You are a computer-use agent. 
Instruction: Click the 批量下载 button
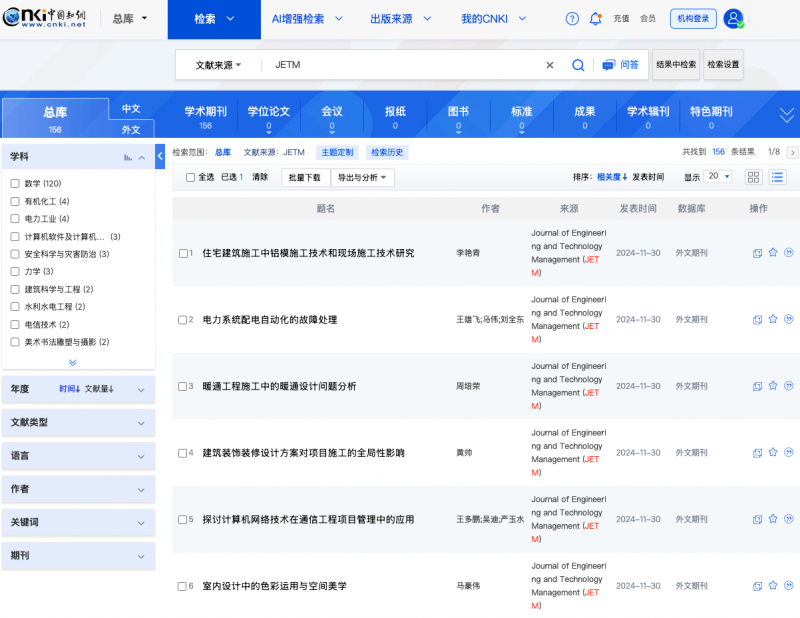click(304, 177)
